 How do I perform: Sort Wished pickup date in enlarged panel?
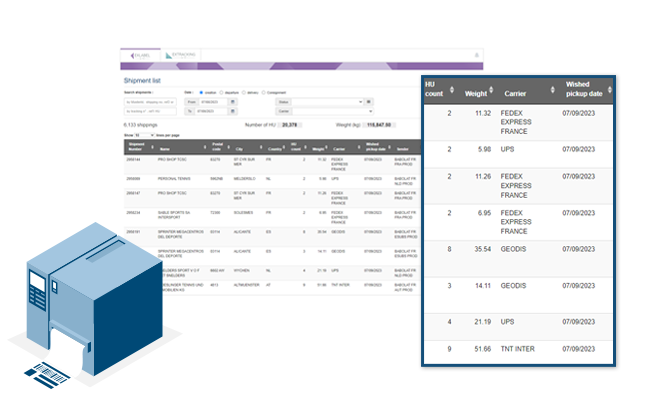pos(609,90)
